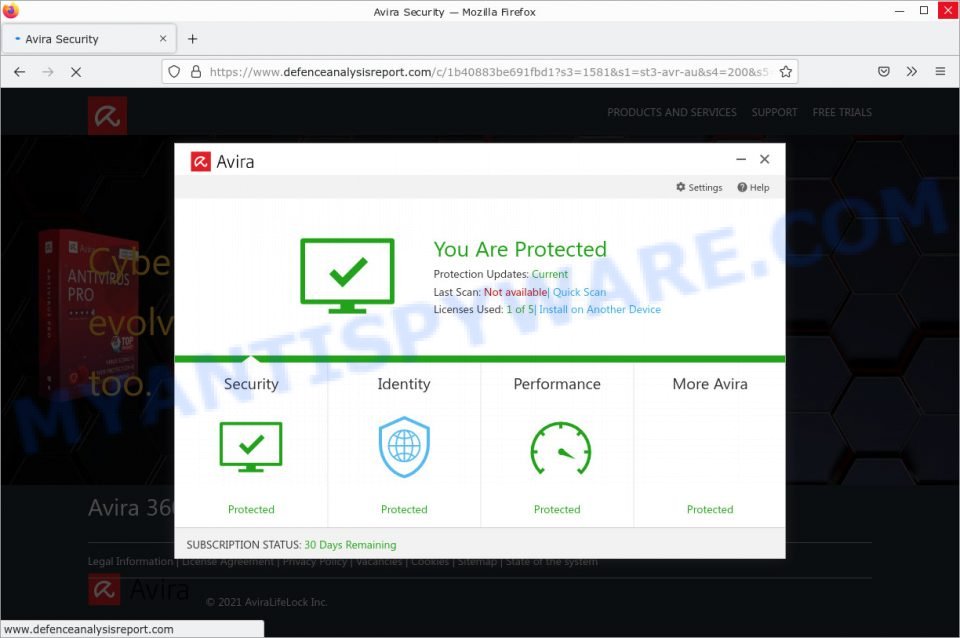Click the You Are Protected heading
This screenshot has height=638, width=960.
[520, 249]
